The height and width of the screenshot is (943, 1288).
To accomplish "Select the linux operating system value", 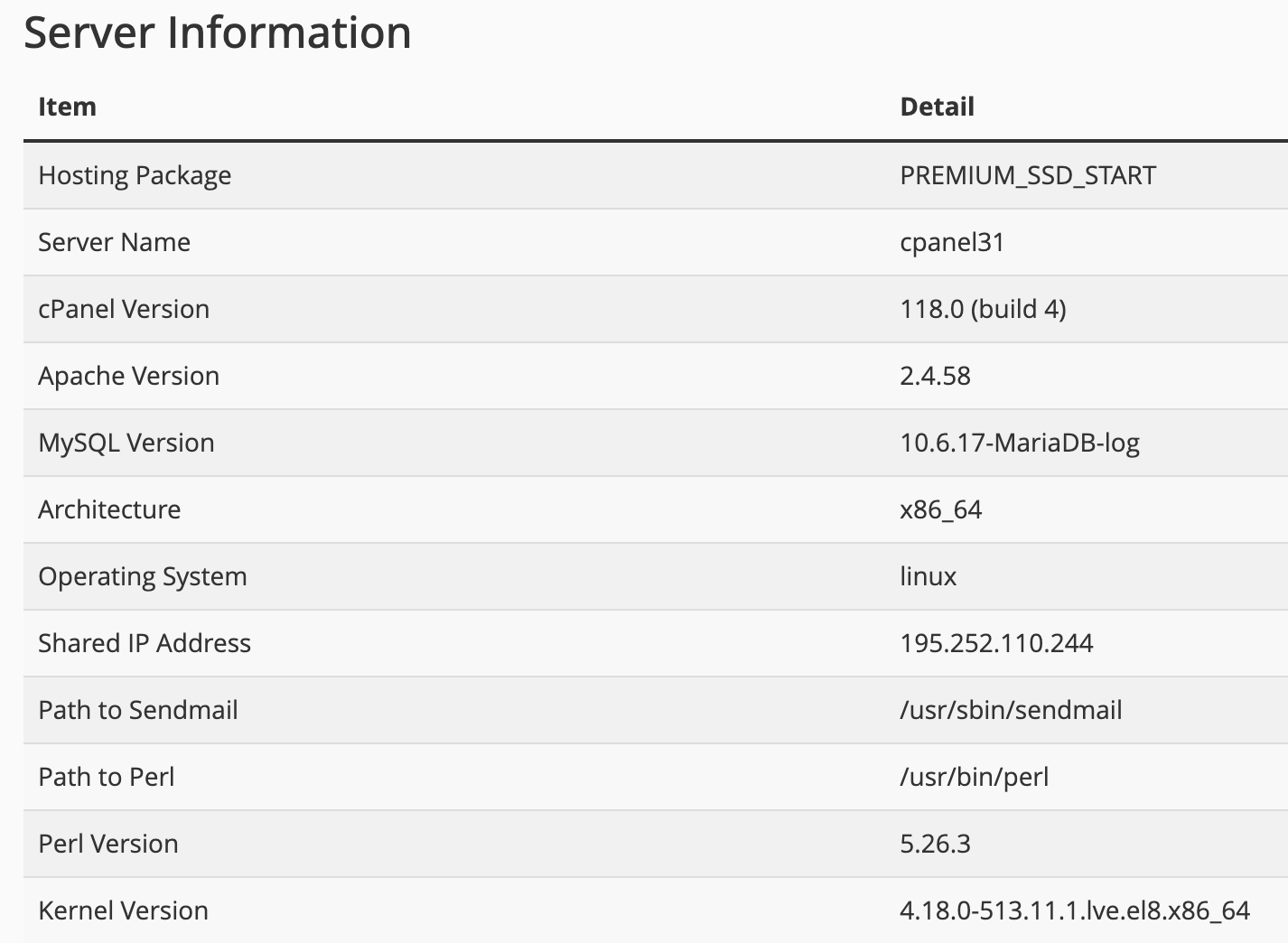I will 928,576.
